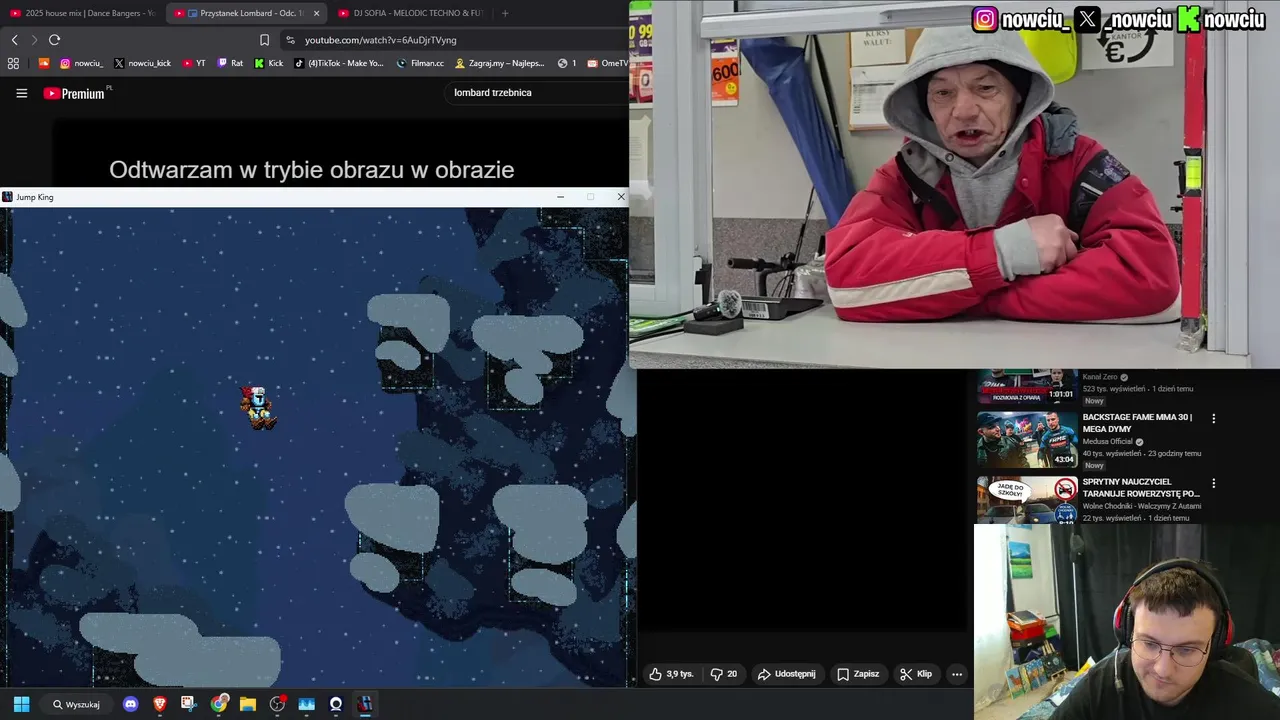
Task: Open the site settings icon in address bar
Action: 290,40
